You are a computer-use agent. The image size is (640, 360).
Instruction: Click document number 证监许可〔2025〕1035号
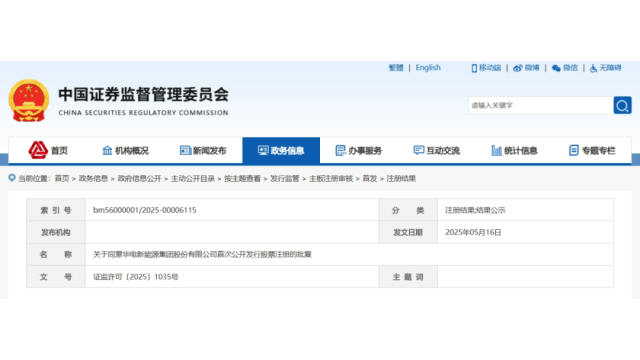(x=136, y=277)
